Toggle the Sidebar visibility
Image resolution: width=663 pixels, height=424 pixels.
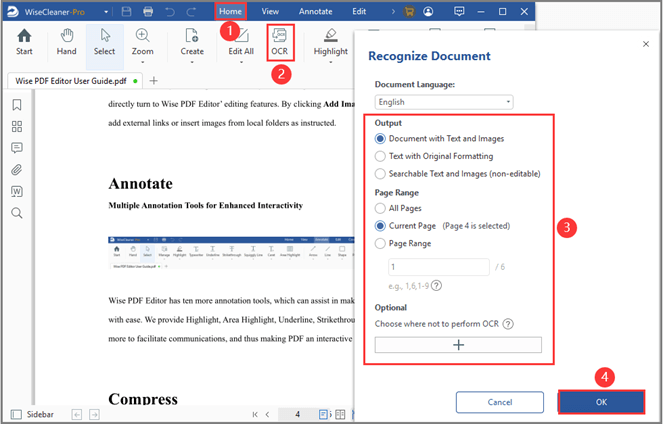pos(33,415)
